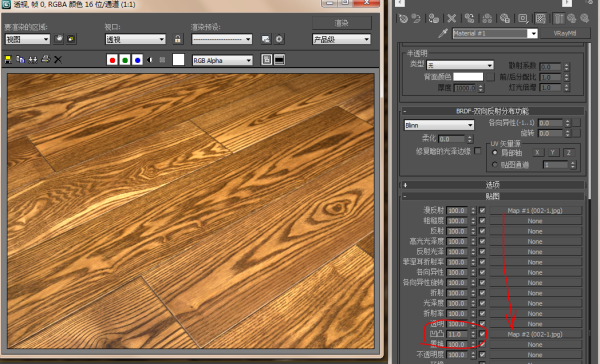Select the 贴图通道 map channel radio button
600x364 pixels.
tap(495, 165)
